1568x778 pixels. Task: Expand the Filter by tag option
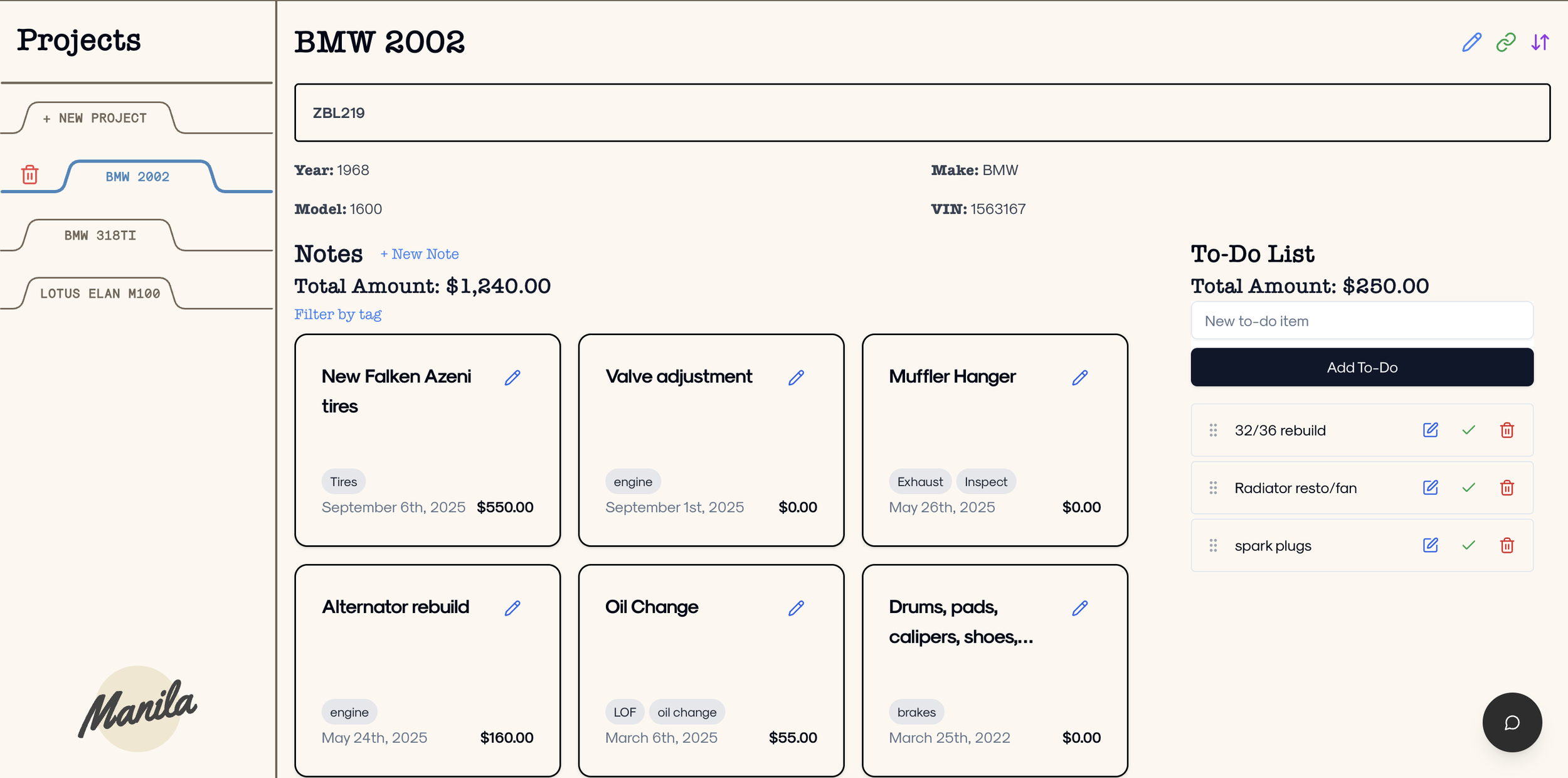click(x=337, y=314)
